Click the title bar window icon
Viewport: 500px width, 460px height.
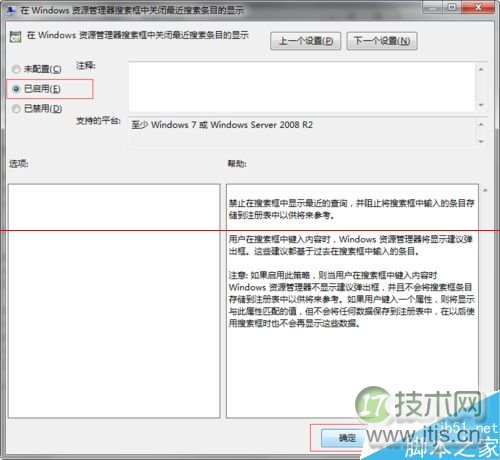pos(11,10)
